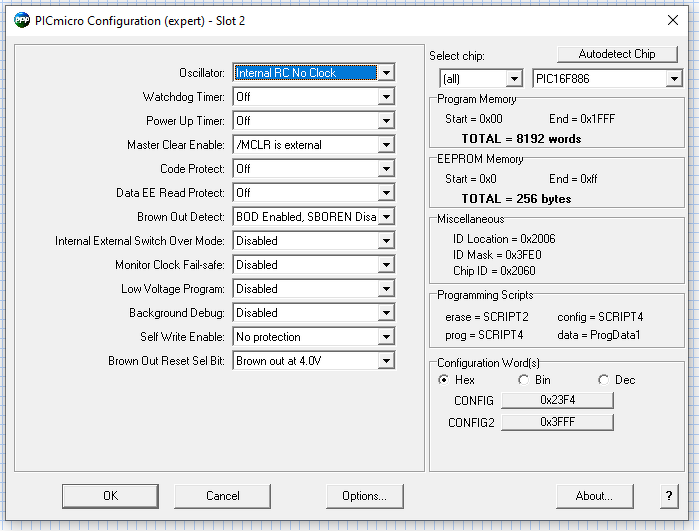The image size is (699, 531).
Task: Click the 'Select chip:' label
Action: pos(456,56)
